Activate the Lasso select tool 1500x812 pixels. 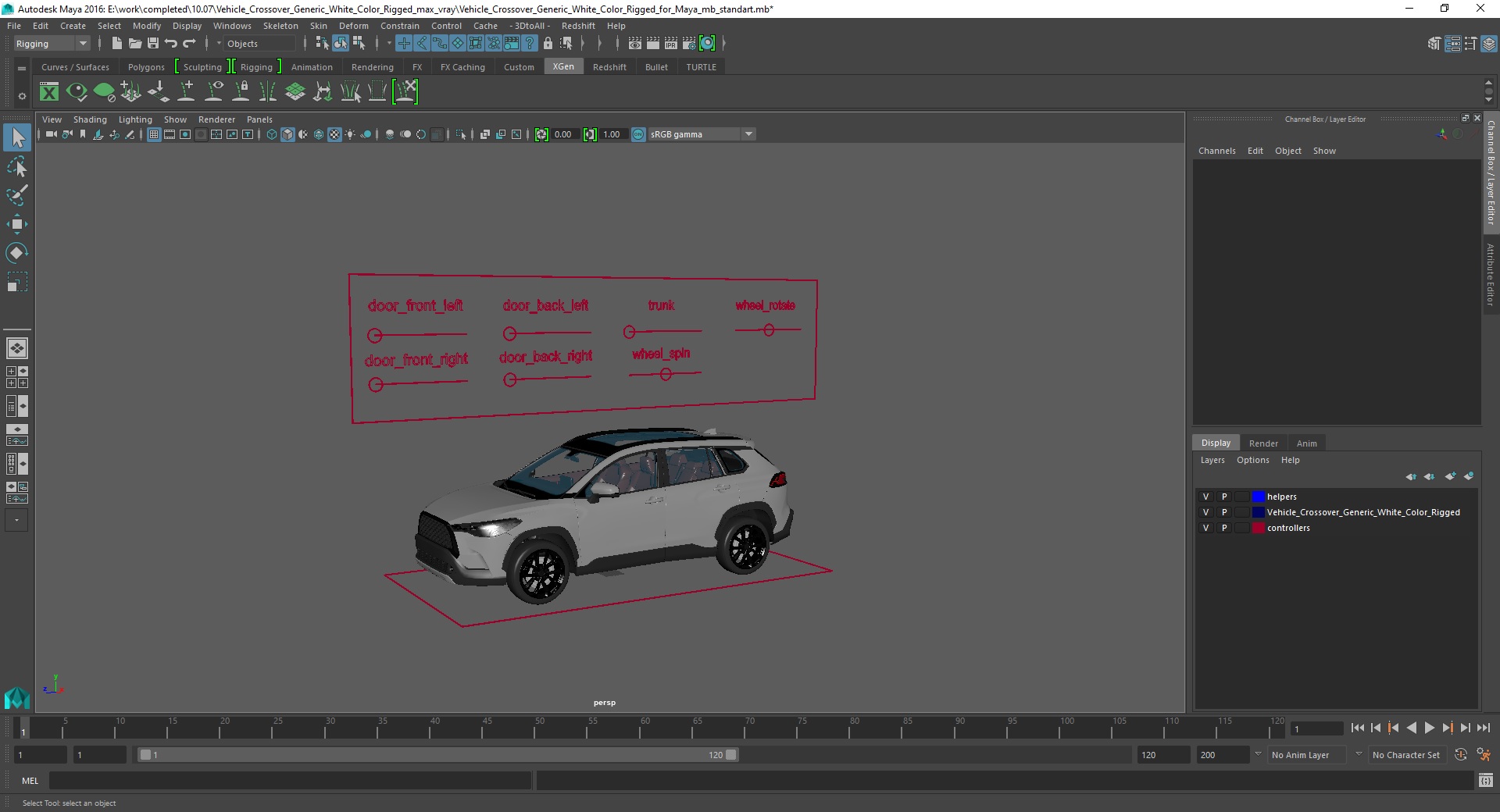click(17, 167)
